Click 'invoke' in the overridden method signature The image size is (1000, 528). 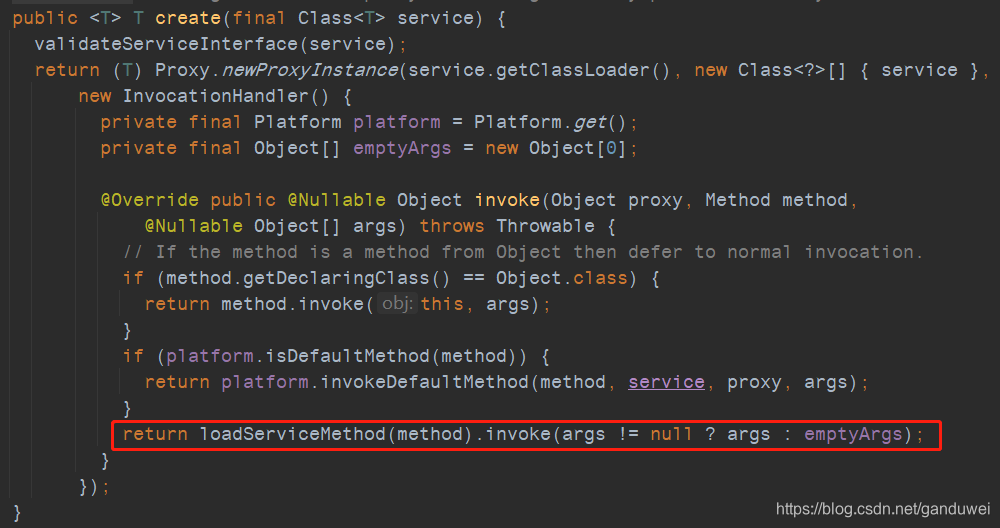coord(507,200)
